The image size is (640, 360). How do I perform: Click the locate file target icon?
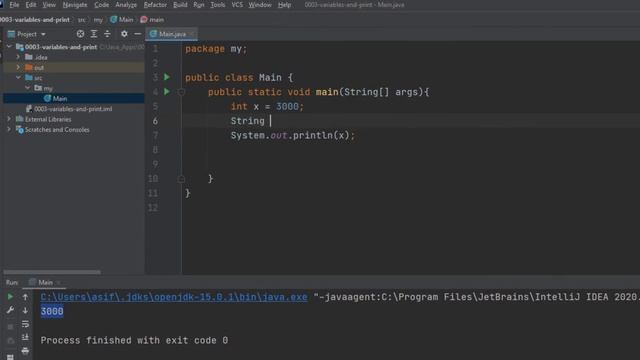80,34
